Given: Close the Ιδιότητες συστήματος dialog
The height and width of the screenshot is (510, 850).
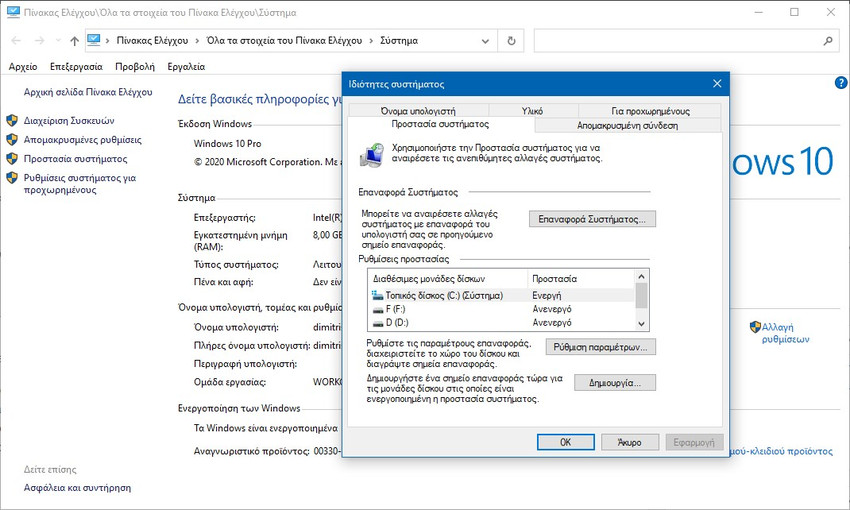Looking at the screenshot, I should pyautogui.click(x=717, y=83).
